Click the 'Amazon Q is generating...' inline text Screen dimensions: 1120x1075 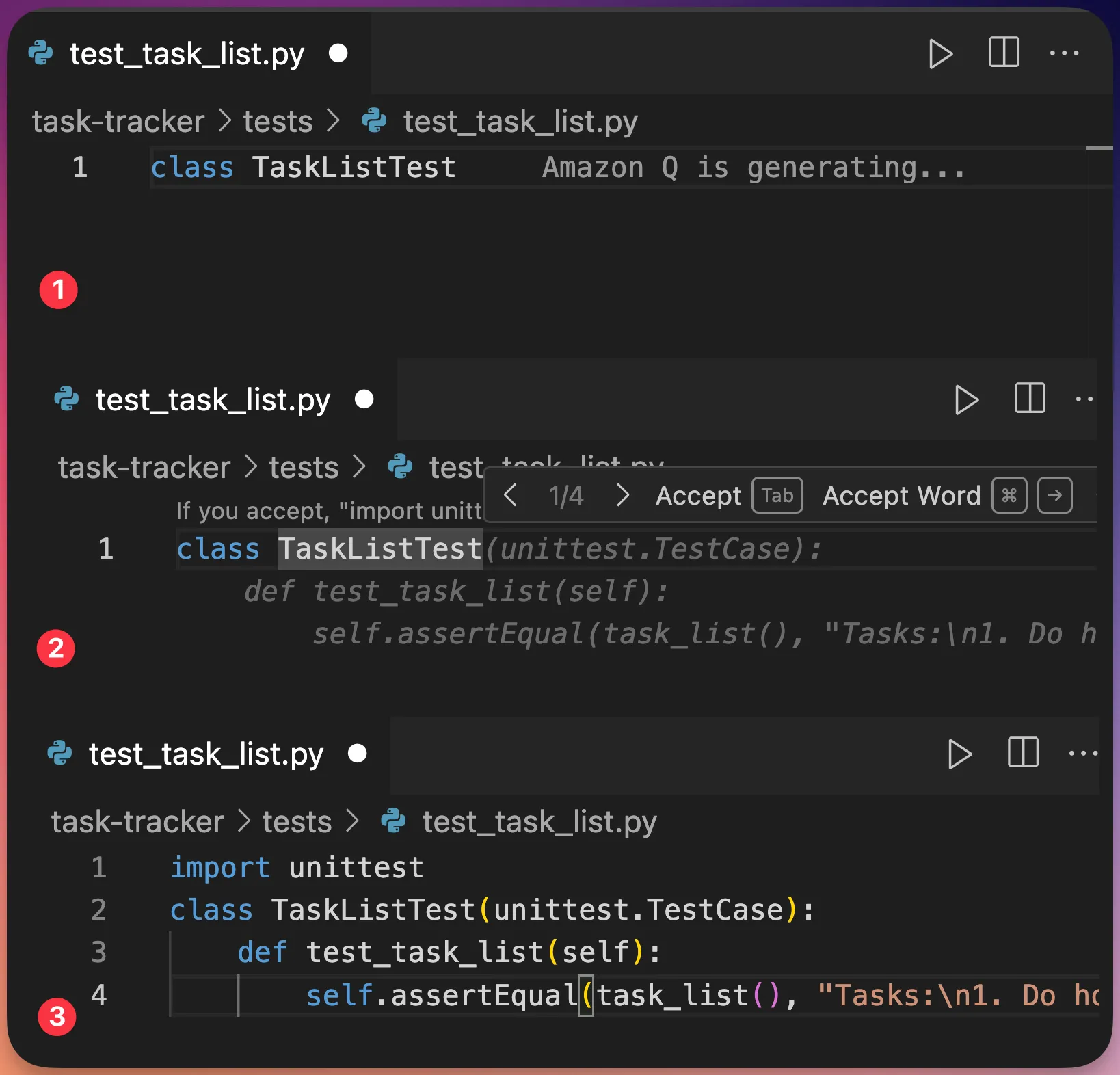coord(754,168)
